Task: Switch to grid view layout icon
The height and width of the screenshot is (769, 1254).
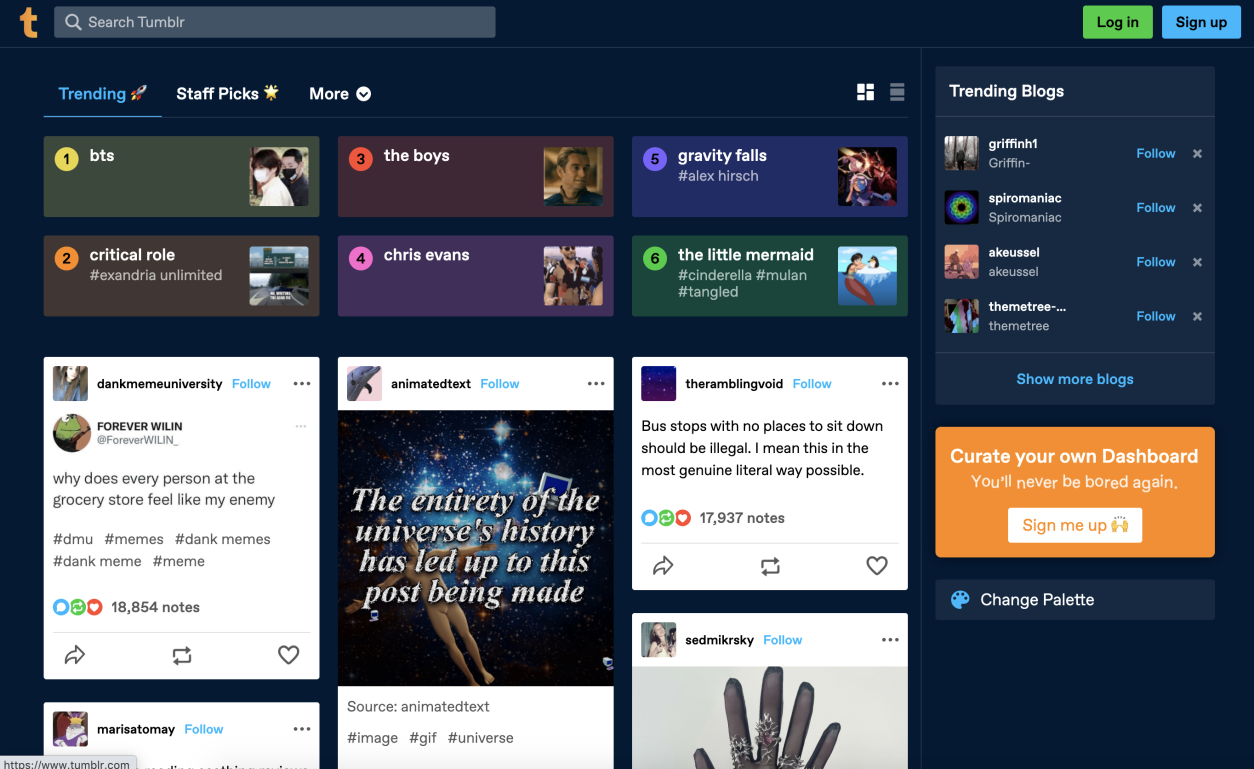Action: pyautogui.click(x=866, y=92)
